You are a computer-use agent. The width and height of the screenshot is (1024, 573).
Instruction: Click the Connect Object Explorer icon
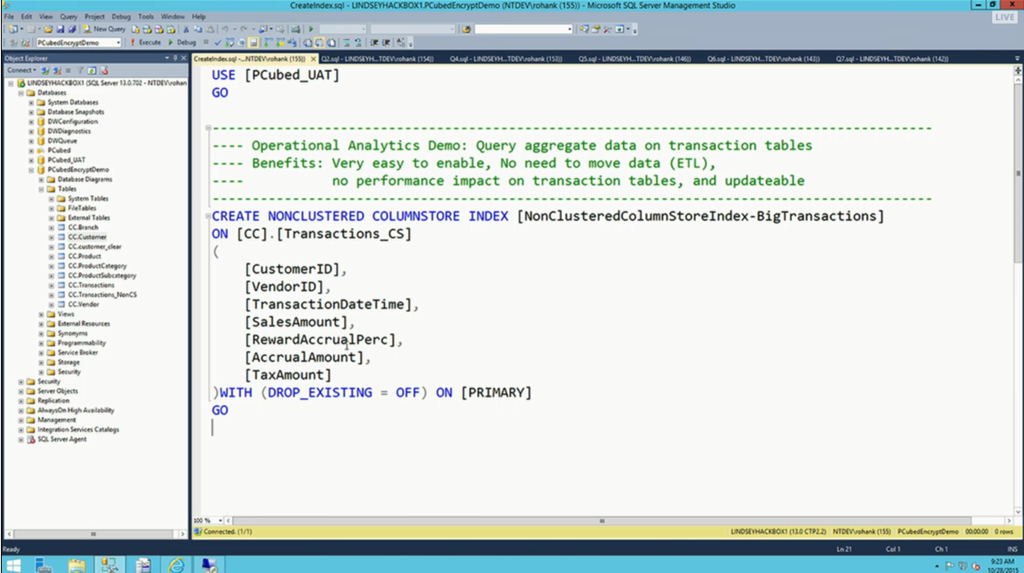pos(45,71)
